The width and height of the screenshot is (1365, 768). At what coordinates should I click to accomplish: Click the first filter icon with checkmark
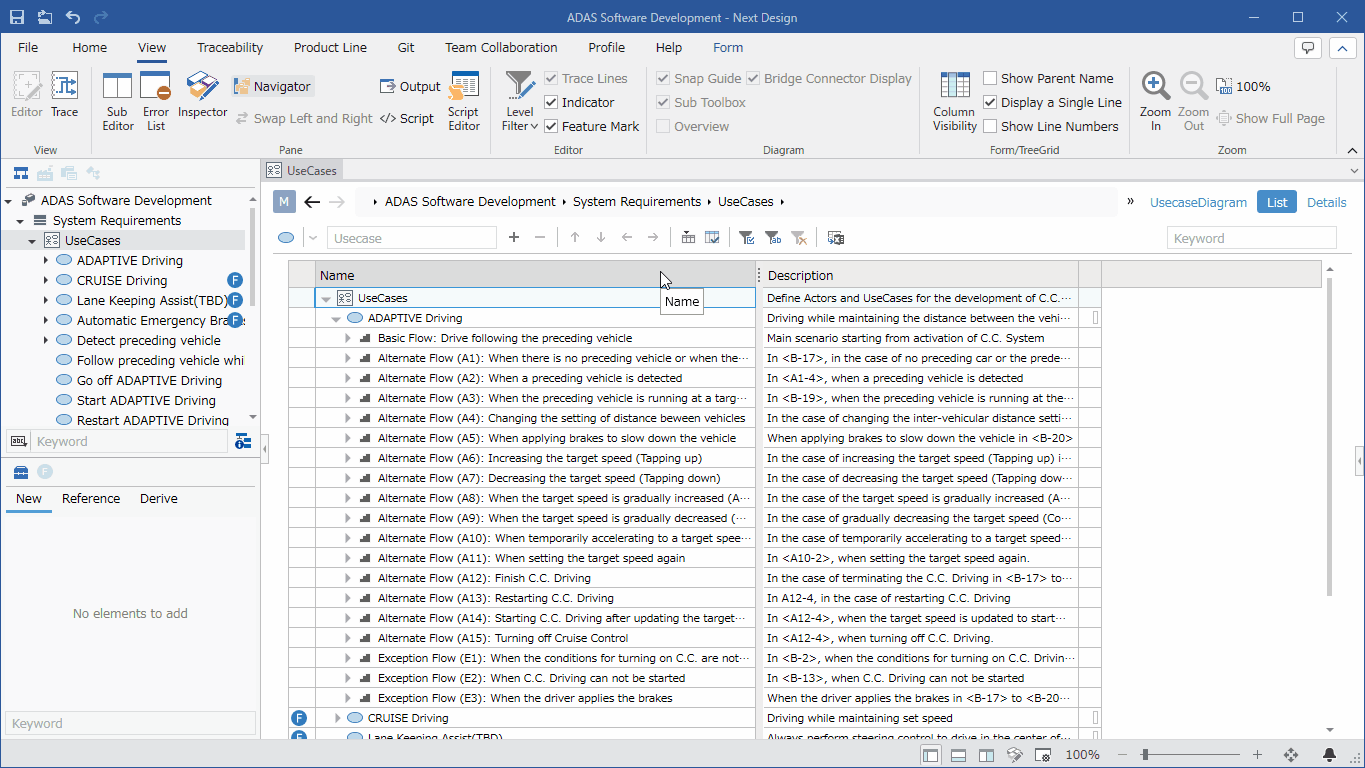click(746, 238)
